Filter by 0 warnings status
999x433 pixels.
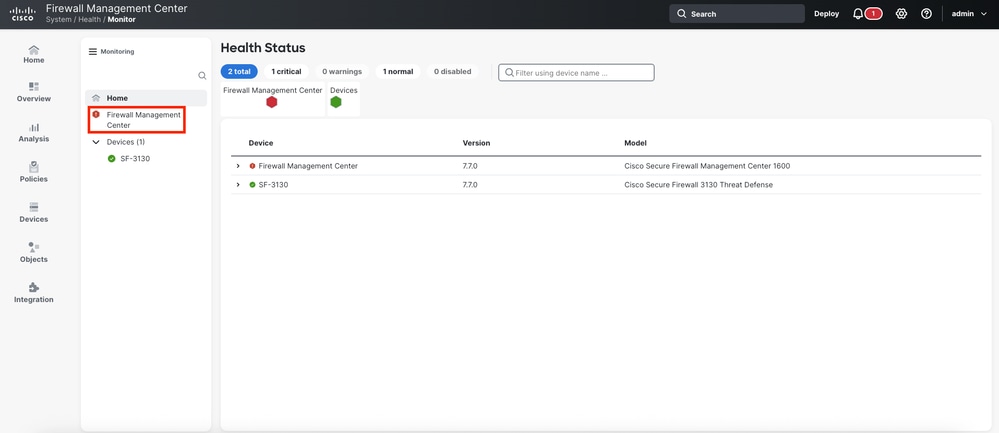tap(342, 72)
